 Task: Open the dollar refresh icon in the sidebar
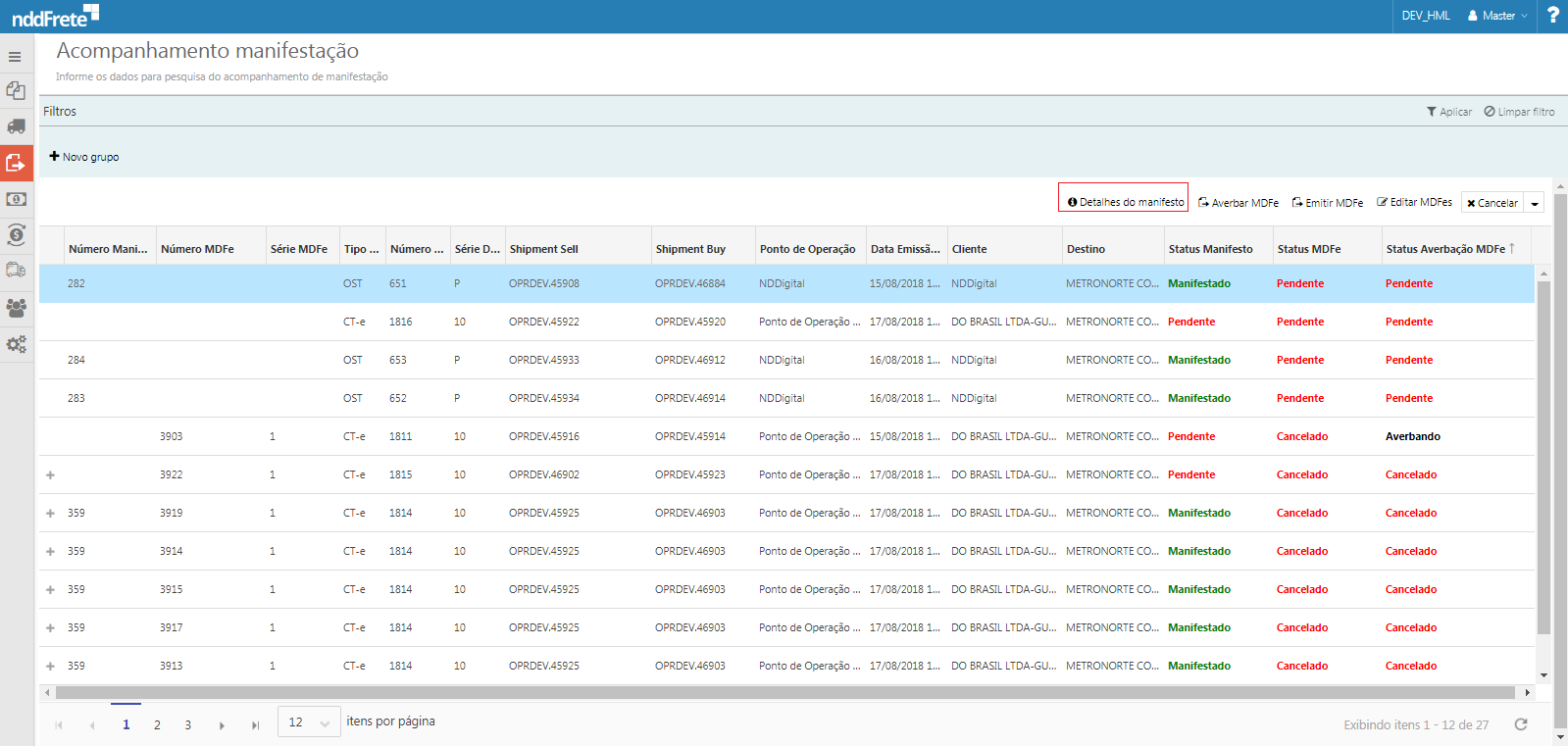tap(16, 235)
